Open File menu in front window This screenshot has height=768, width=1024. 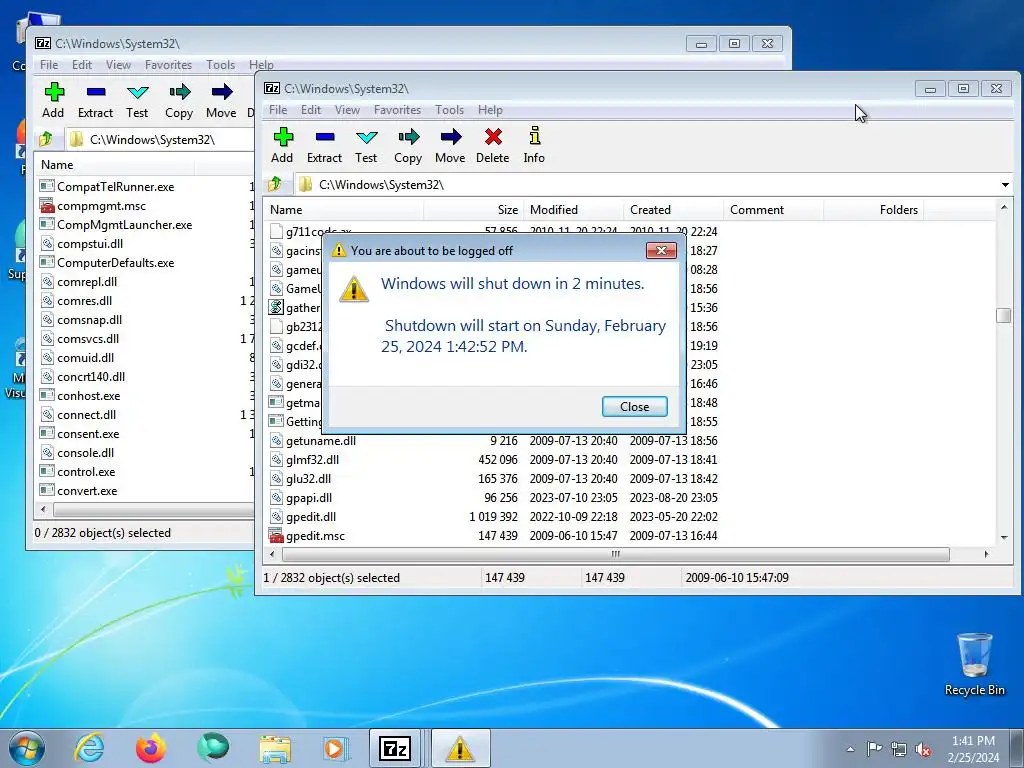click(x=278, y=110)
